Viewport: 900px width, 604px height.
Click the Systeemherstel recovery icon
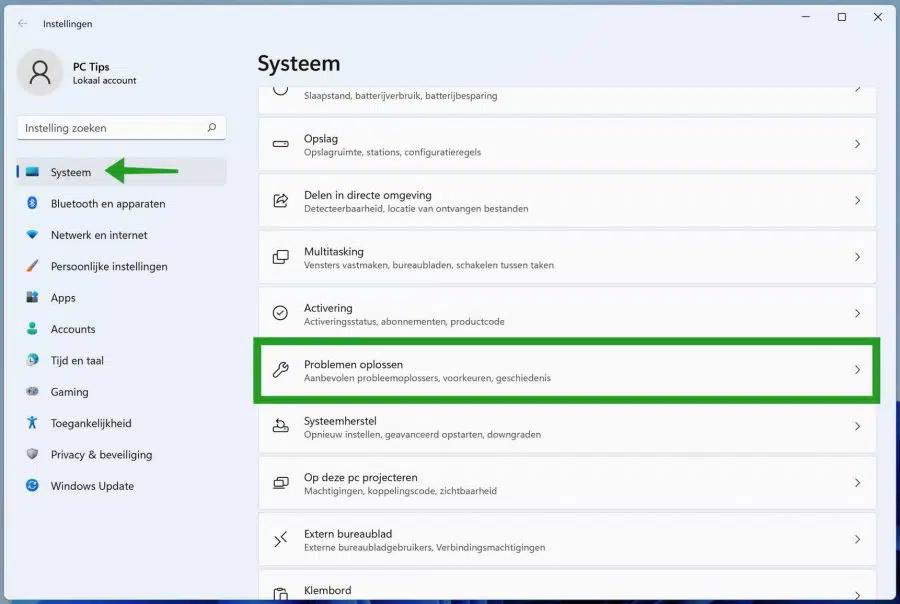click(x=281, y=426)
